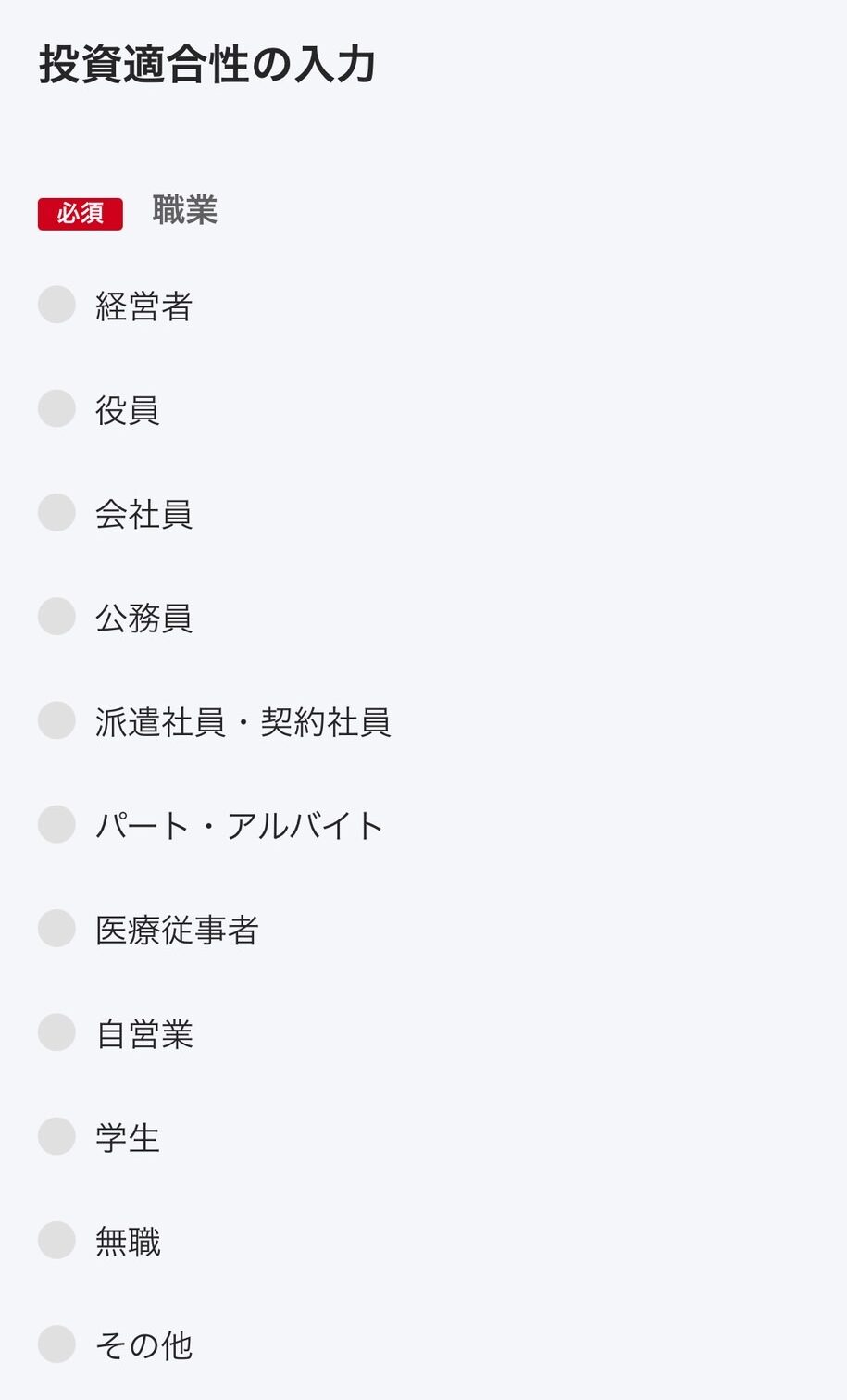Click the 医療従事者 label text
Screen dimensions: 847x1400
click(x=177, y=930)
